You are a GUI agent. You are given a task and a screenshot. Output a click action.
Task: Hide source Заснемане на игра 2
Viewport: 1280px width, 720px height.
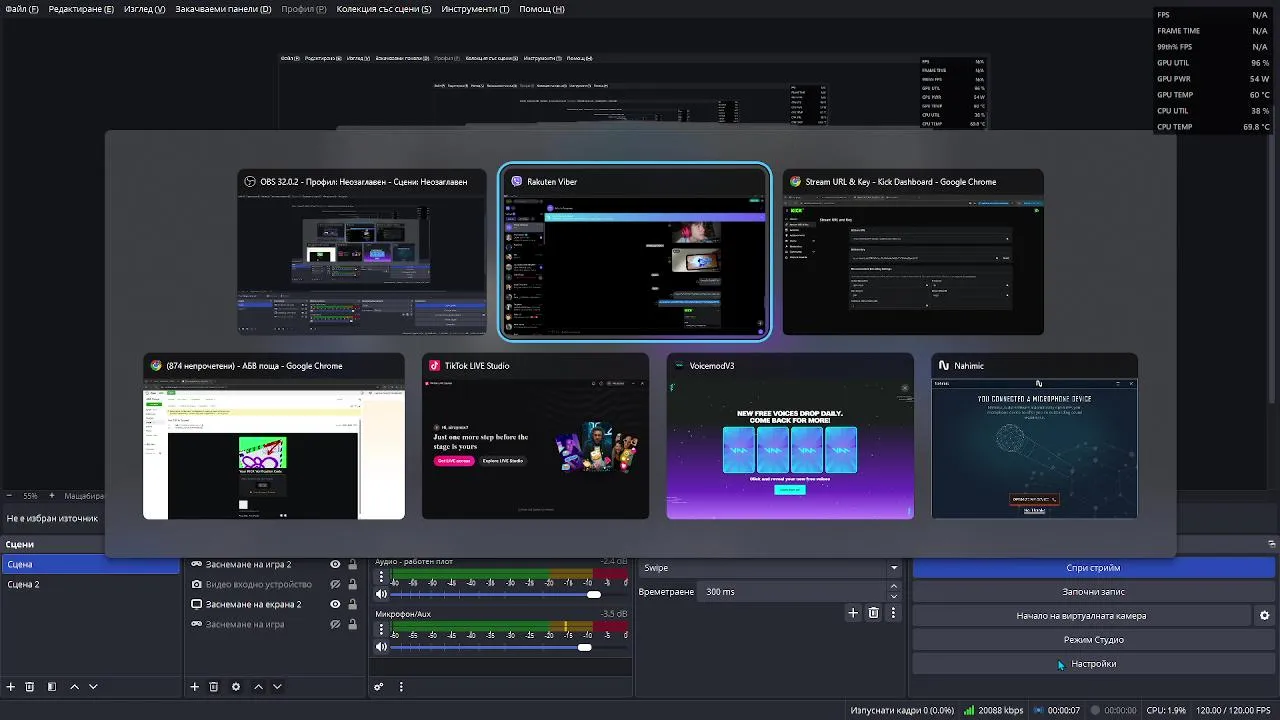(x=335, y=565)
